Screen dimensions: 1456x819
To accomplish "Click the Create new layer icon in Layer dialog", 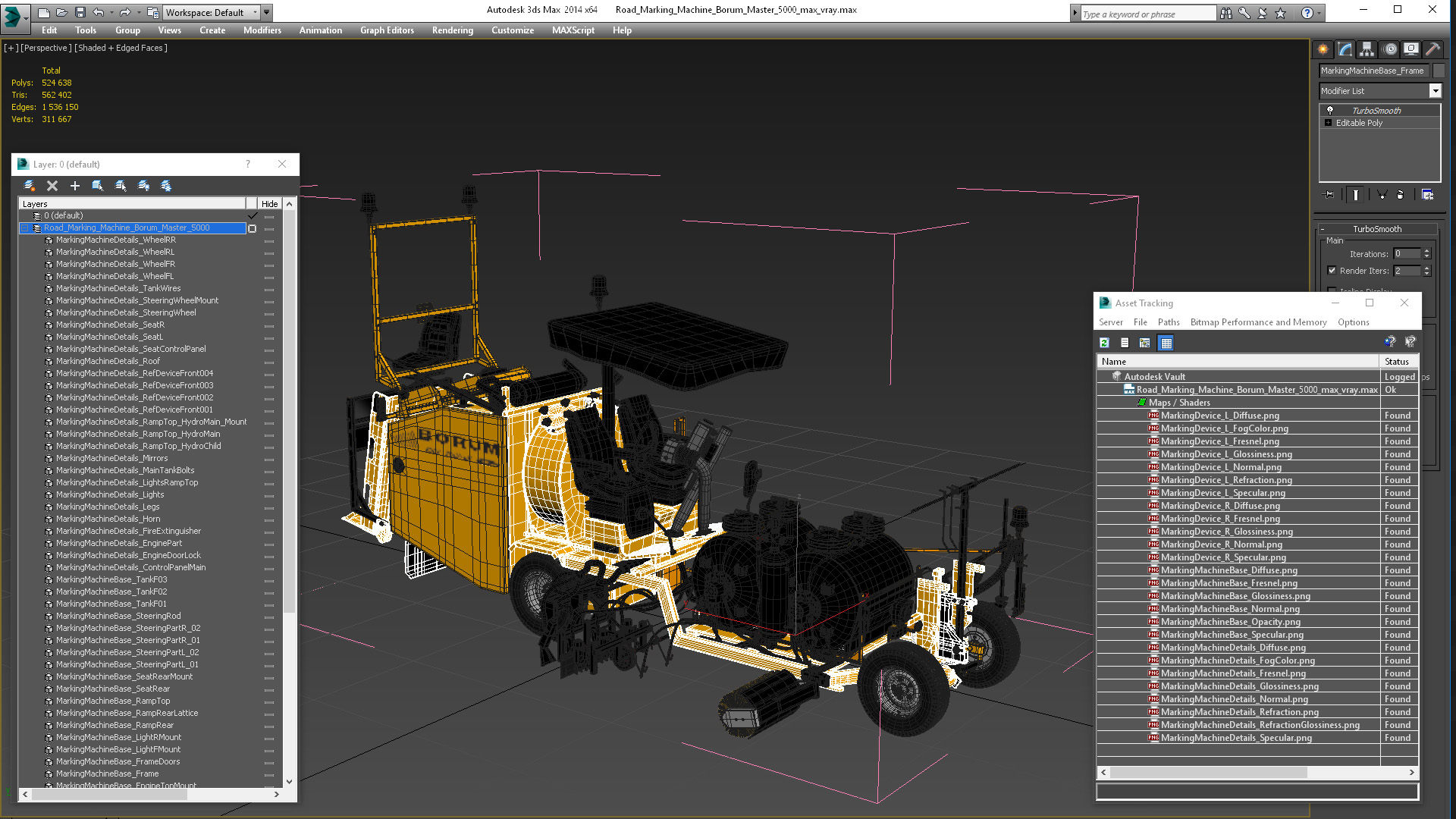I will (30, 186).
